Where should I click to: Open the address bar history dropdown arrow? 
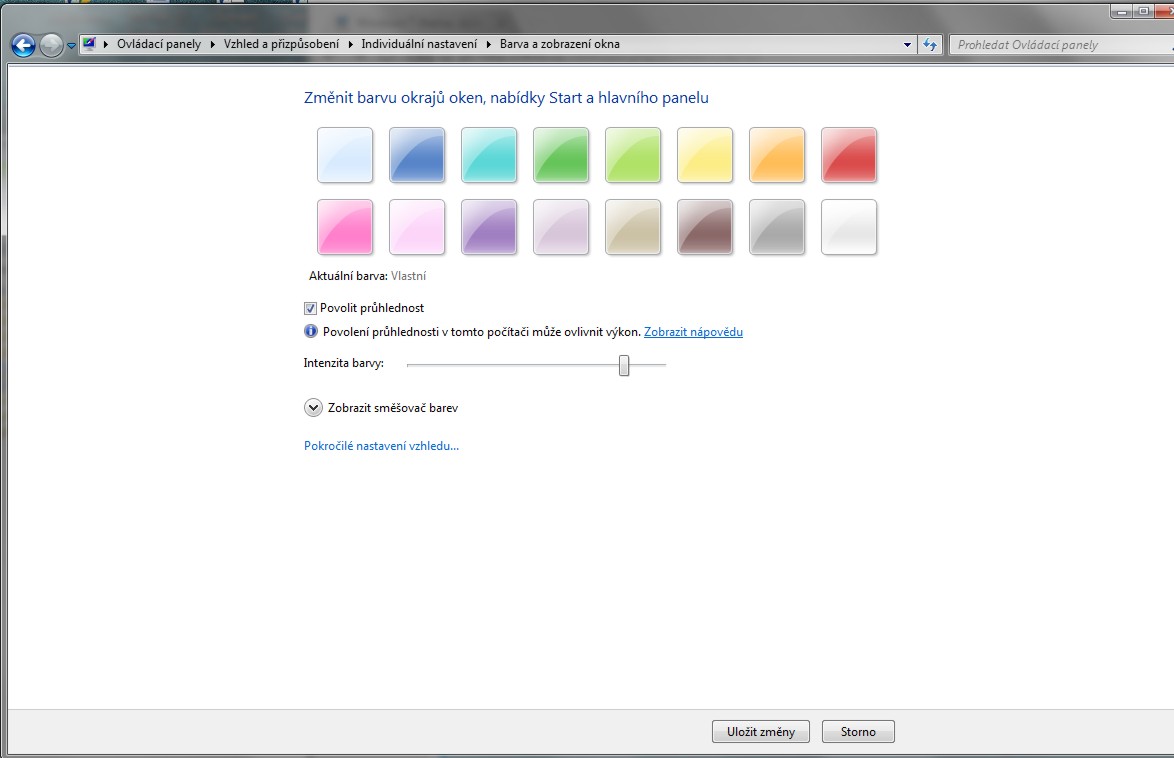[x=907, y=45]
